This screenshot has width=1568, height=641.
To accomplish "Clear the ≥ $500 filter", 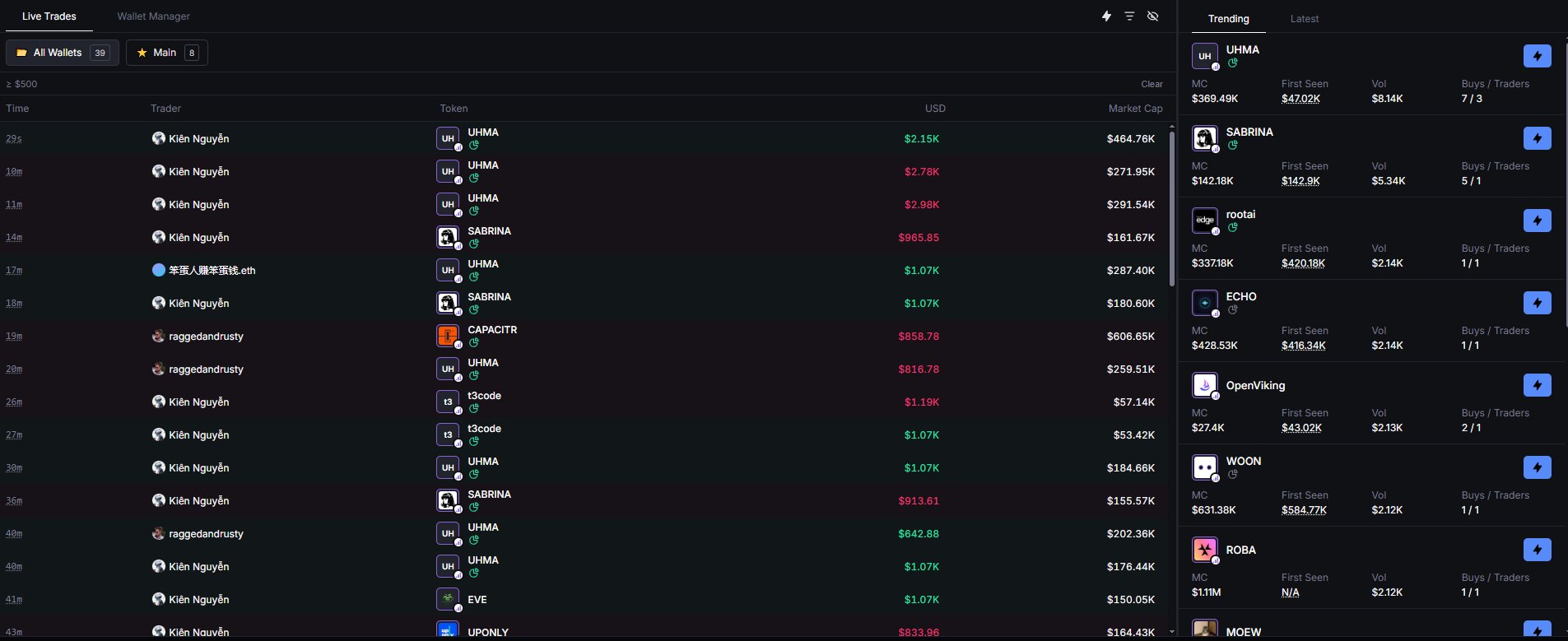I will click(1152, 84).
